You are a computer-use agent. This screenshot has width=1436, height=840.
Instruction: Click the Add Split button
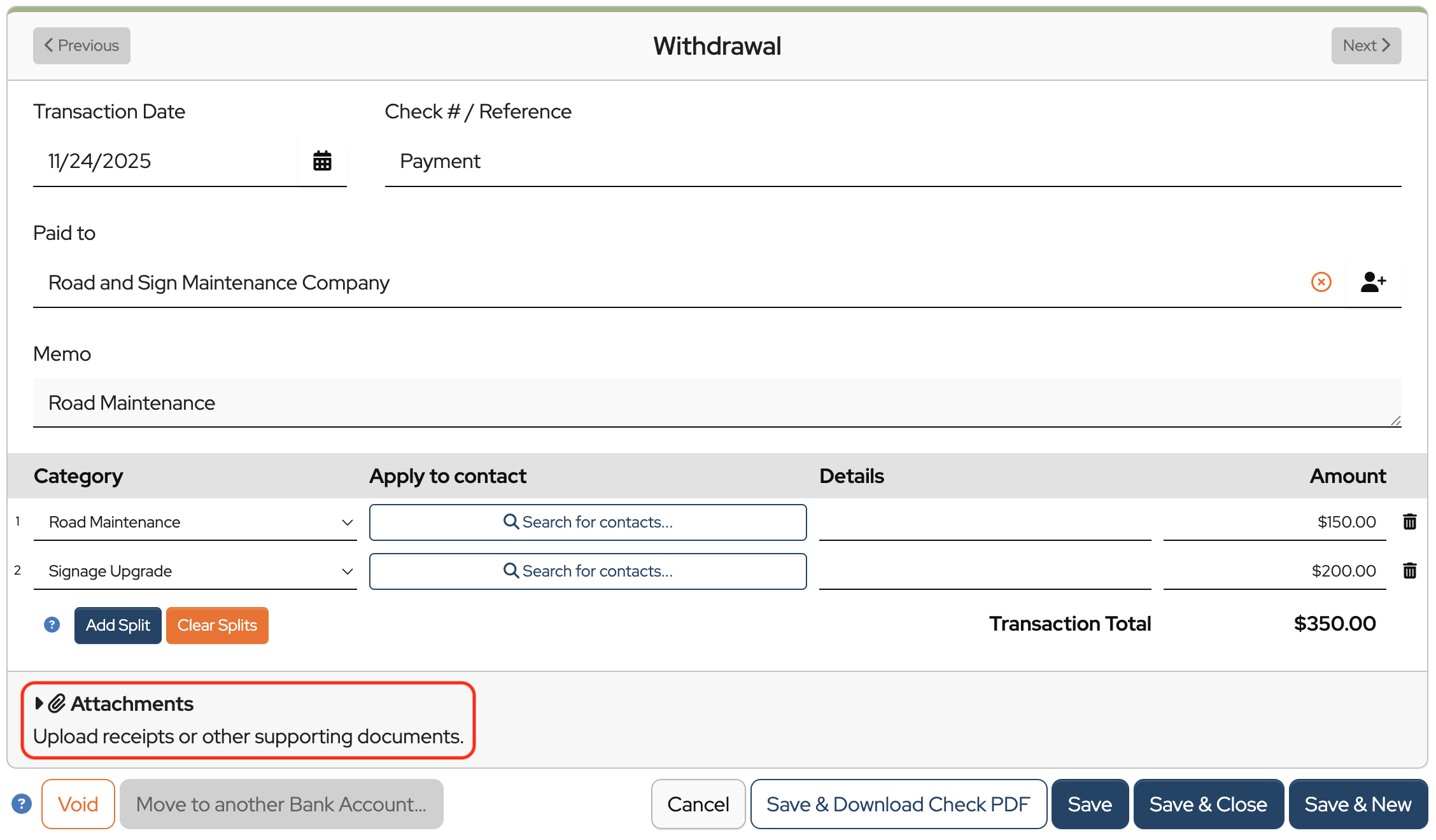[x=118, y=626]
